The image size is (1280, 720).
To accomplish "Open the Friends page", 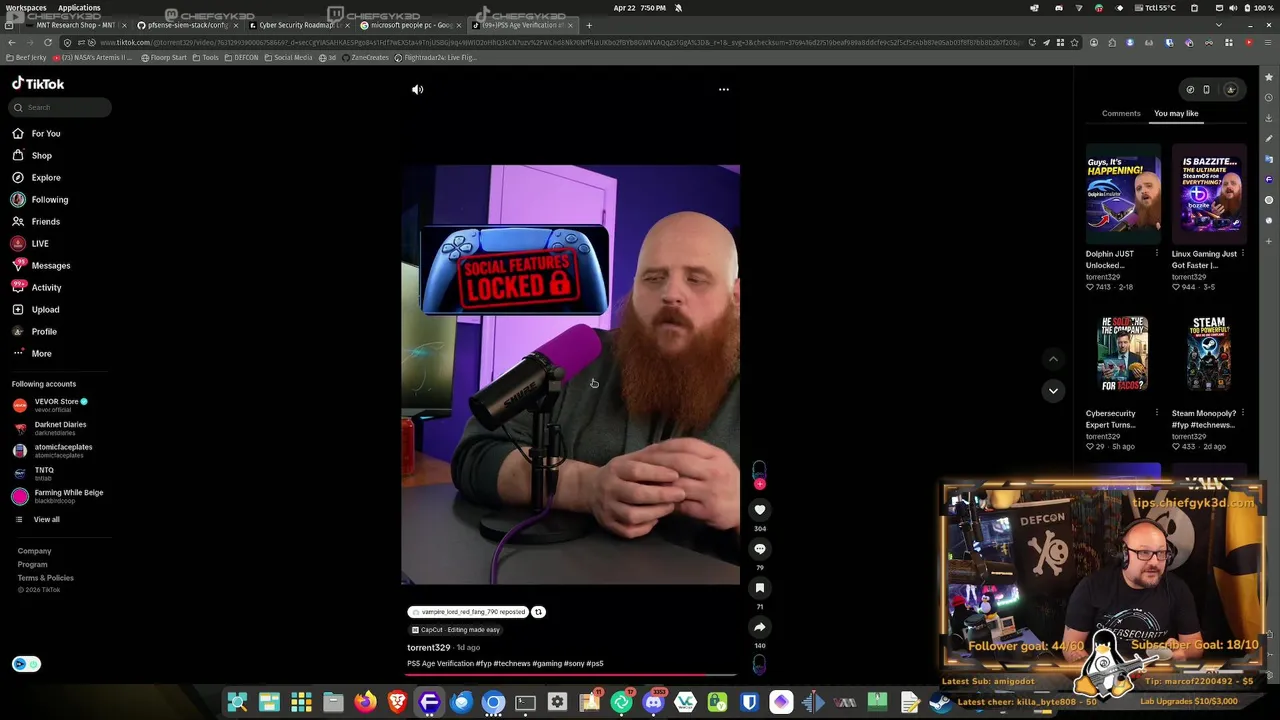I will (36, 221).
